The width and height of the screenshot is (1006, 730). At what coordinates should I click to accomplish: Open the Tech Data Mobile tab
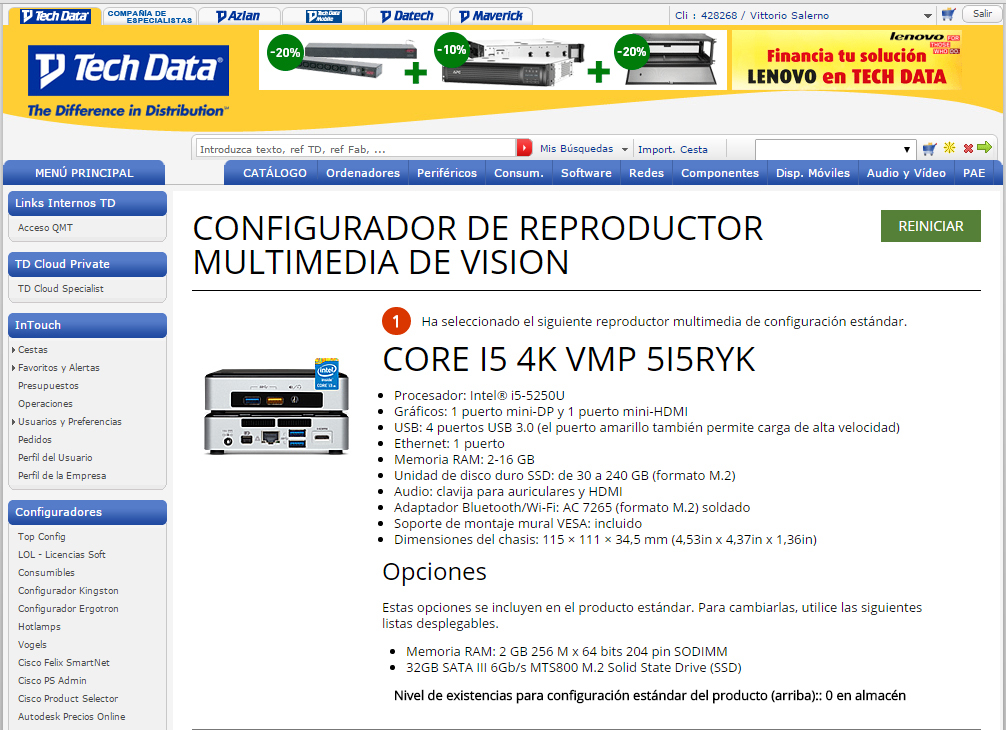pyautogui.click(x=323, y=16)
